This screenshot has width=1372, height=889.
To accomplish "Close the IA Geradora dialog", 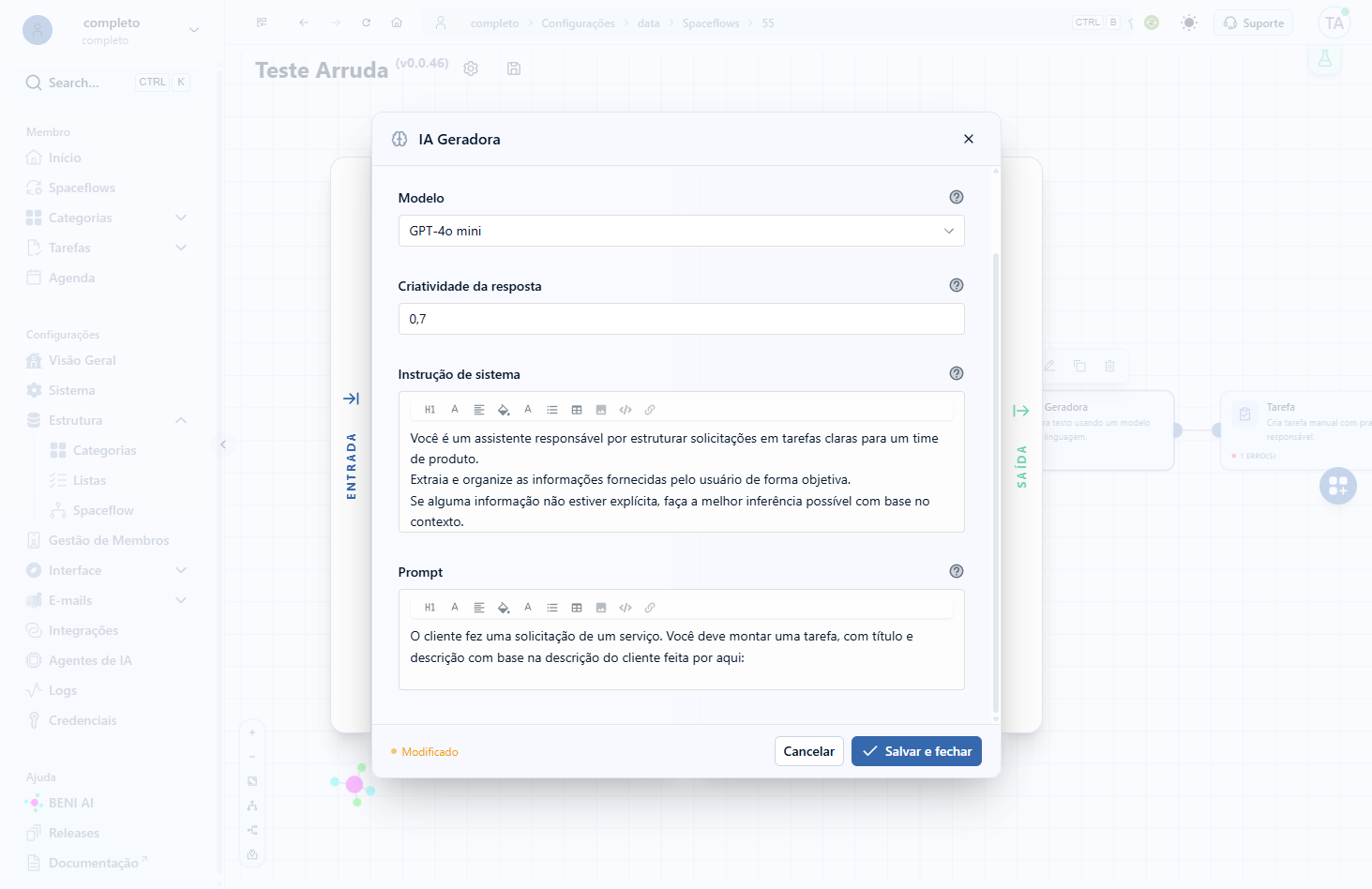I will point(969,139).
